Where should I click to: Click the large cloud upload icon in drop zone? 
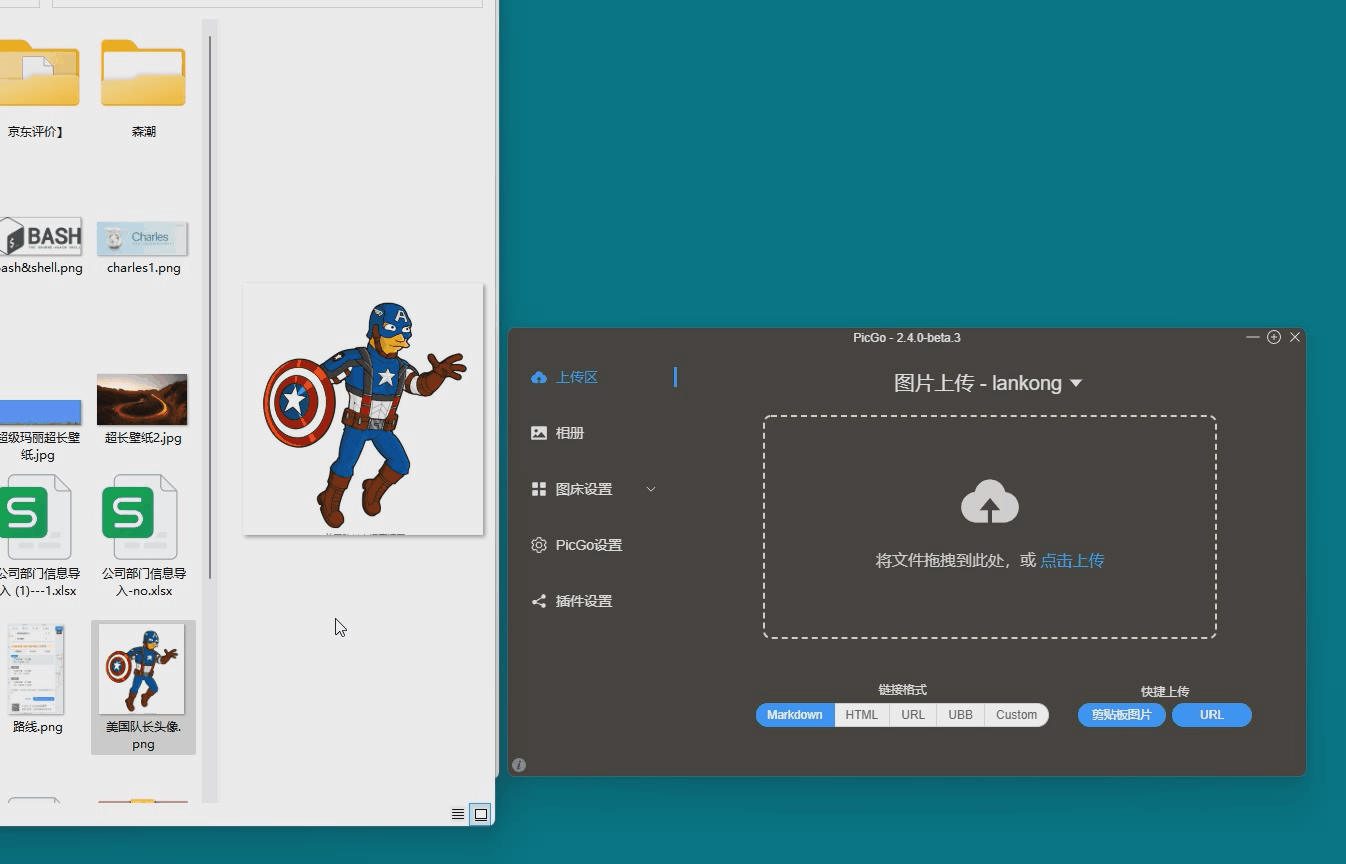pos(990,502)
